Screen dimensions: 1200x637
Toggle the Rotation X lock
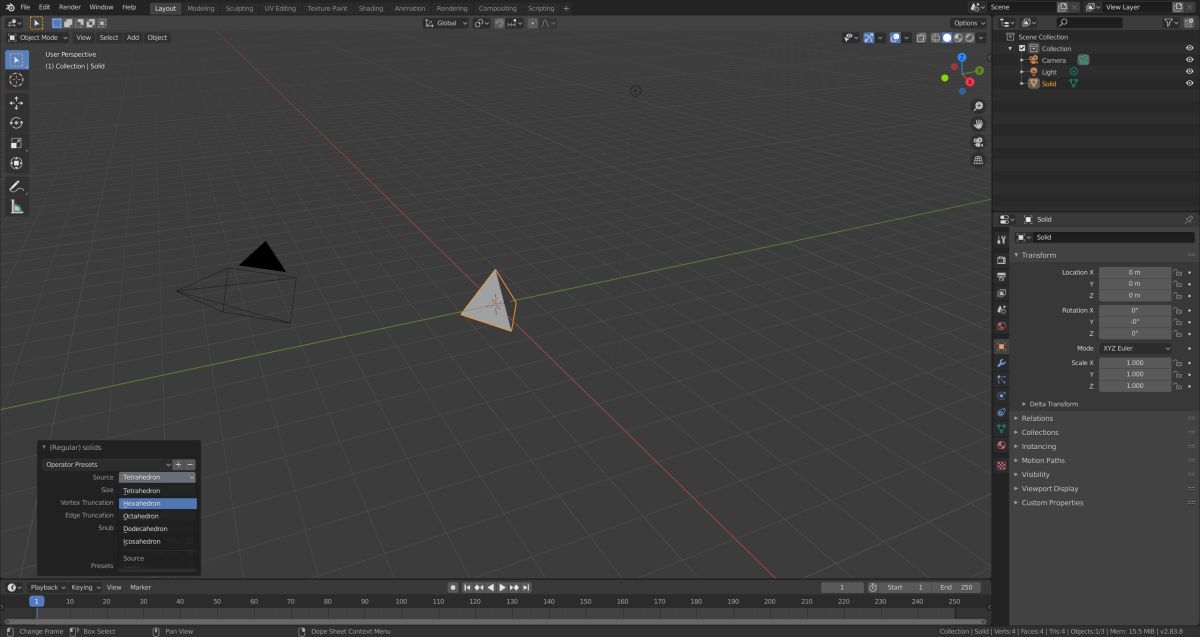tap(1178, 310)
